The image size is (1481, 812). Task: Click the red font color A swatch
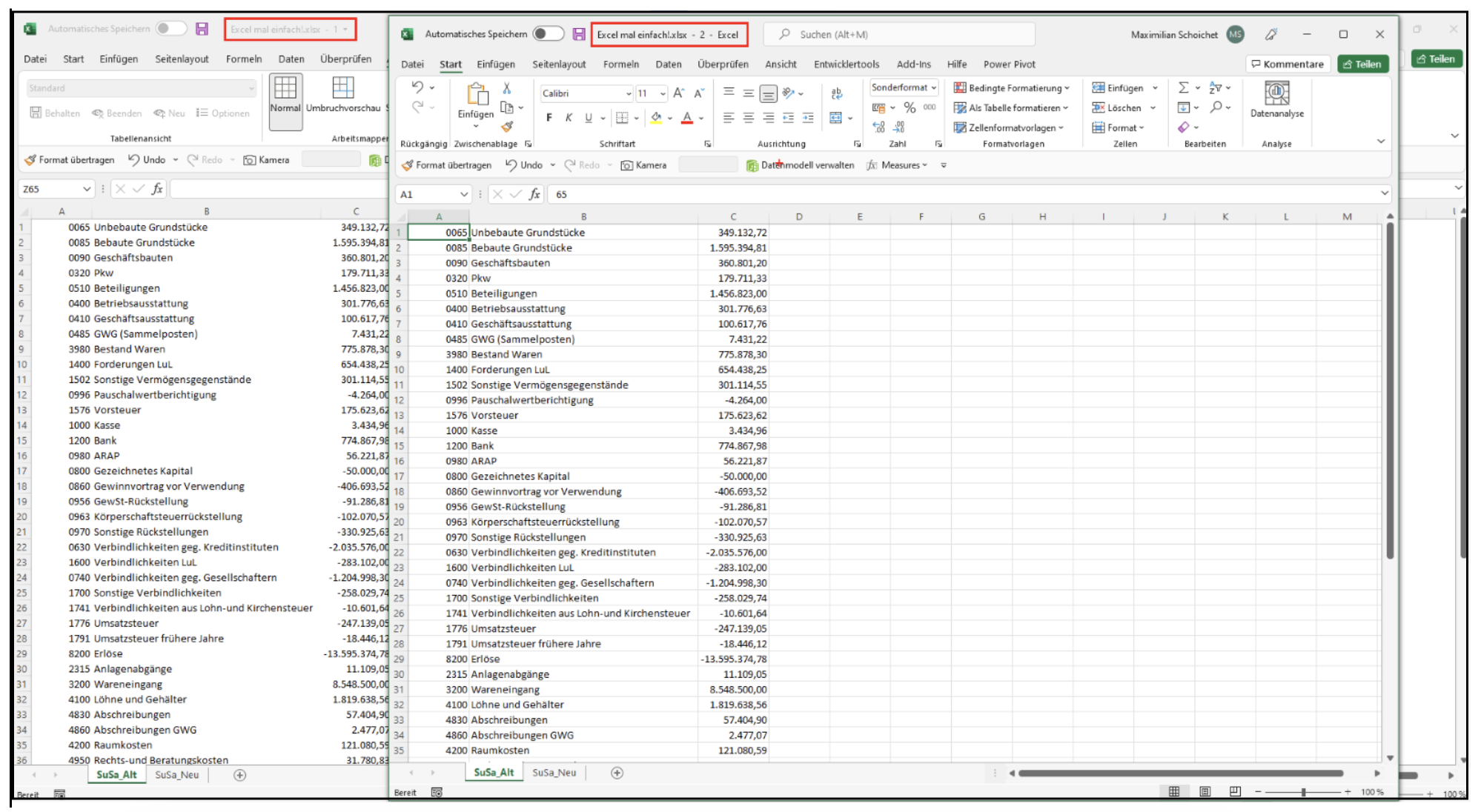(x=687, y=118)
